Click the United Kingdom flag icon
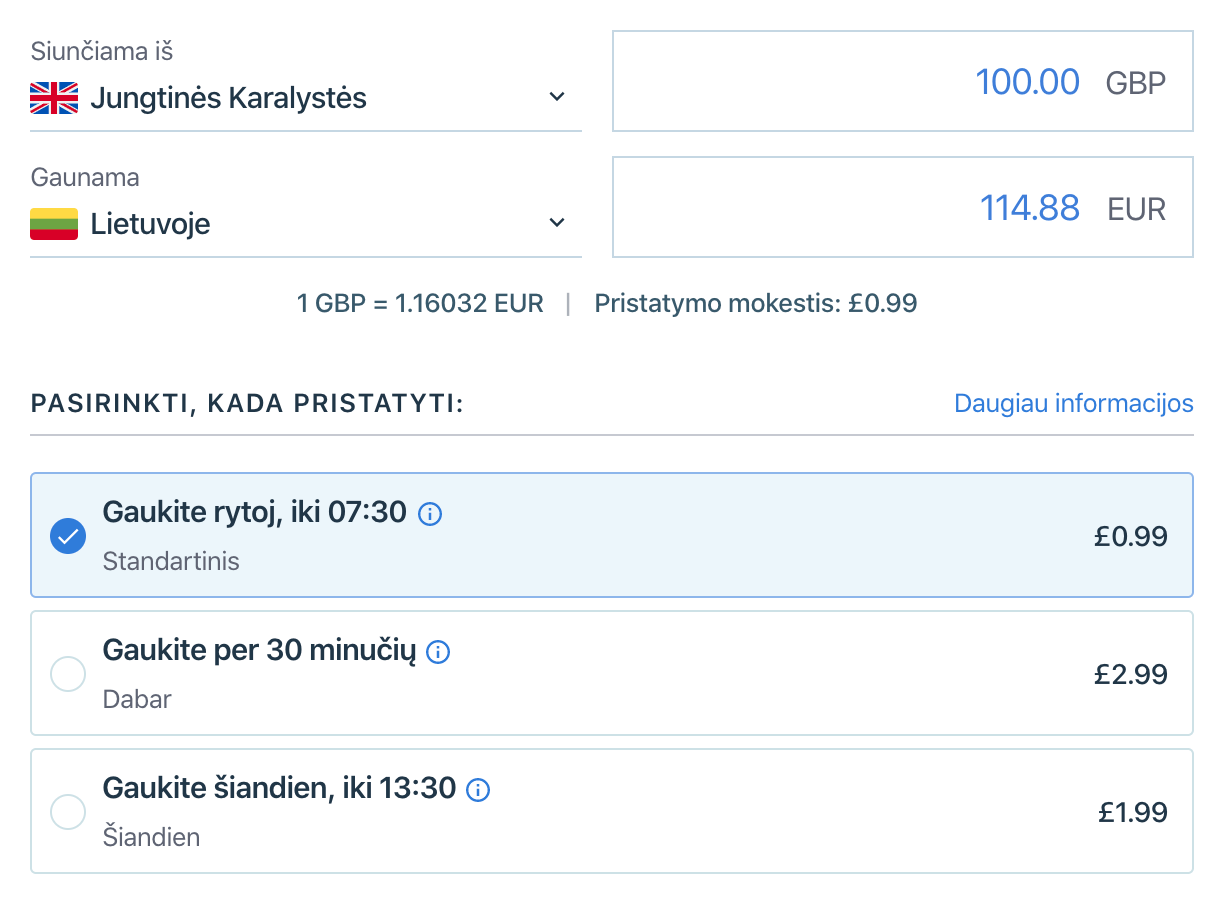The image size is (1224, 916). (54, 98)
